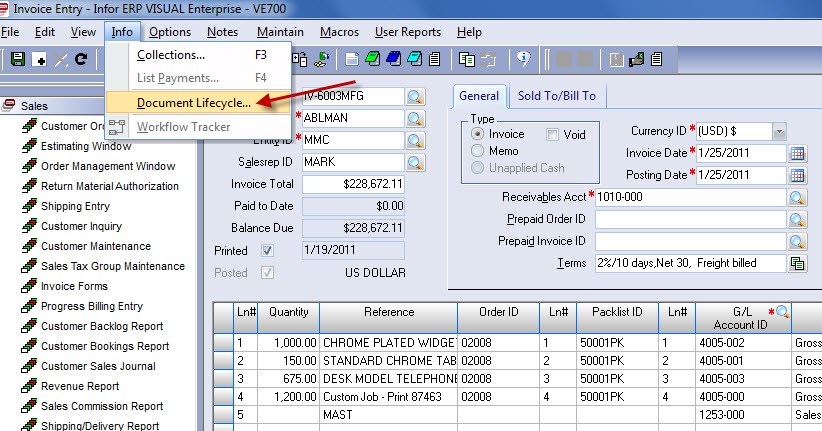Click the Packlist ID column header
The height and width of the screenshot is (431, 822).
point(617,317)
